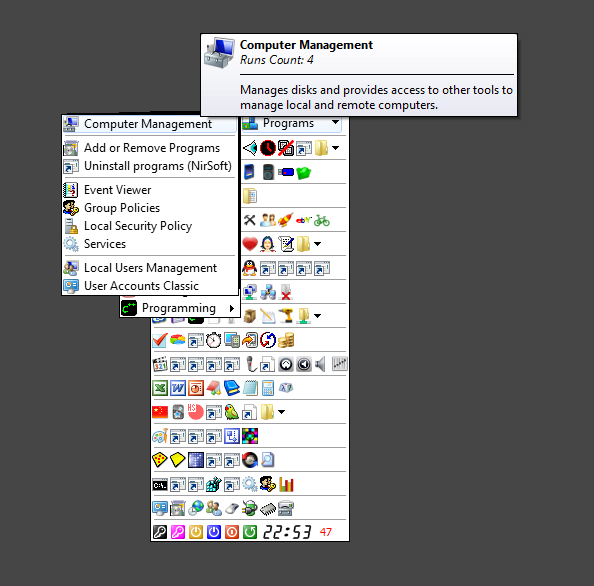Click the MP3 player device icon

(x=268, y=172)
